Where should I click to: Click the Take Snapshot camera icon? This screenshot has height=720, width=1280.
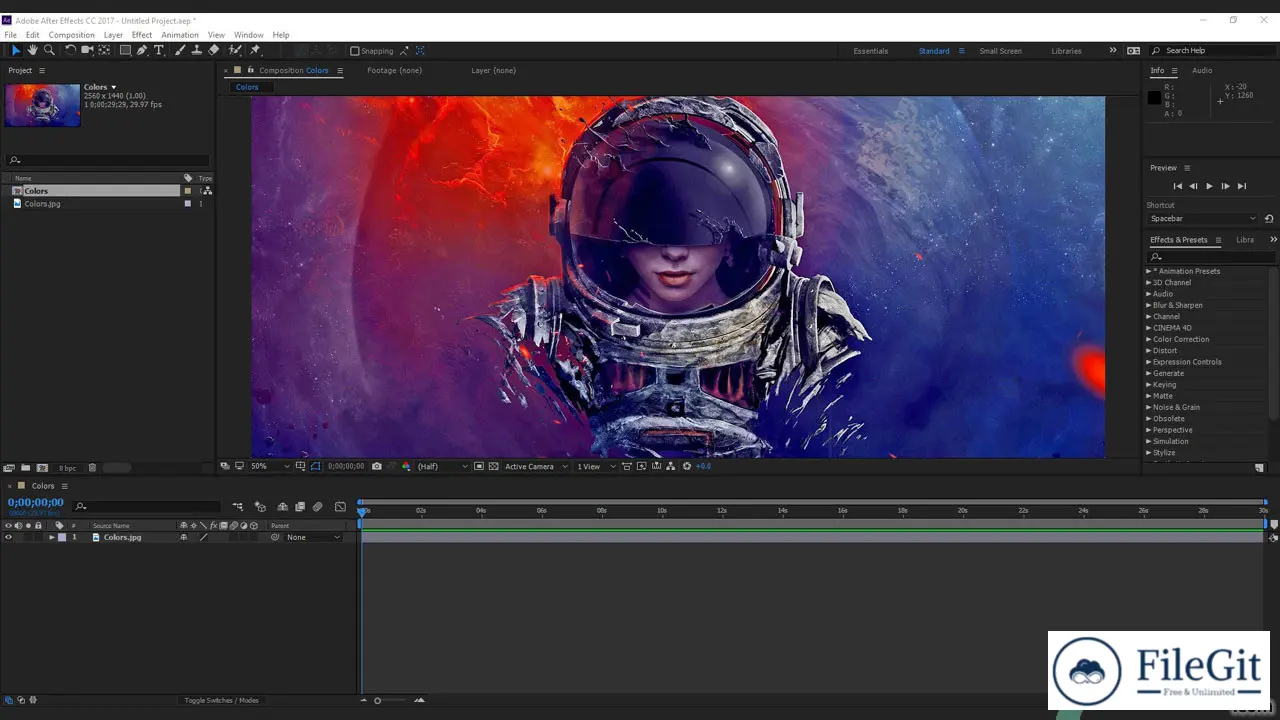pyautogui.click(x=377, y=466)
